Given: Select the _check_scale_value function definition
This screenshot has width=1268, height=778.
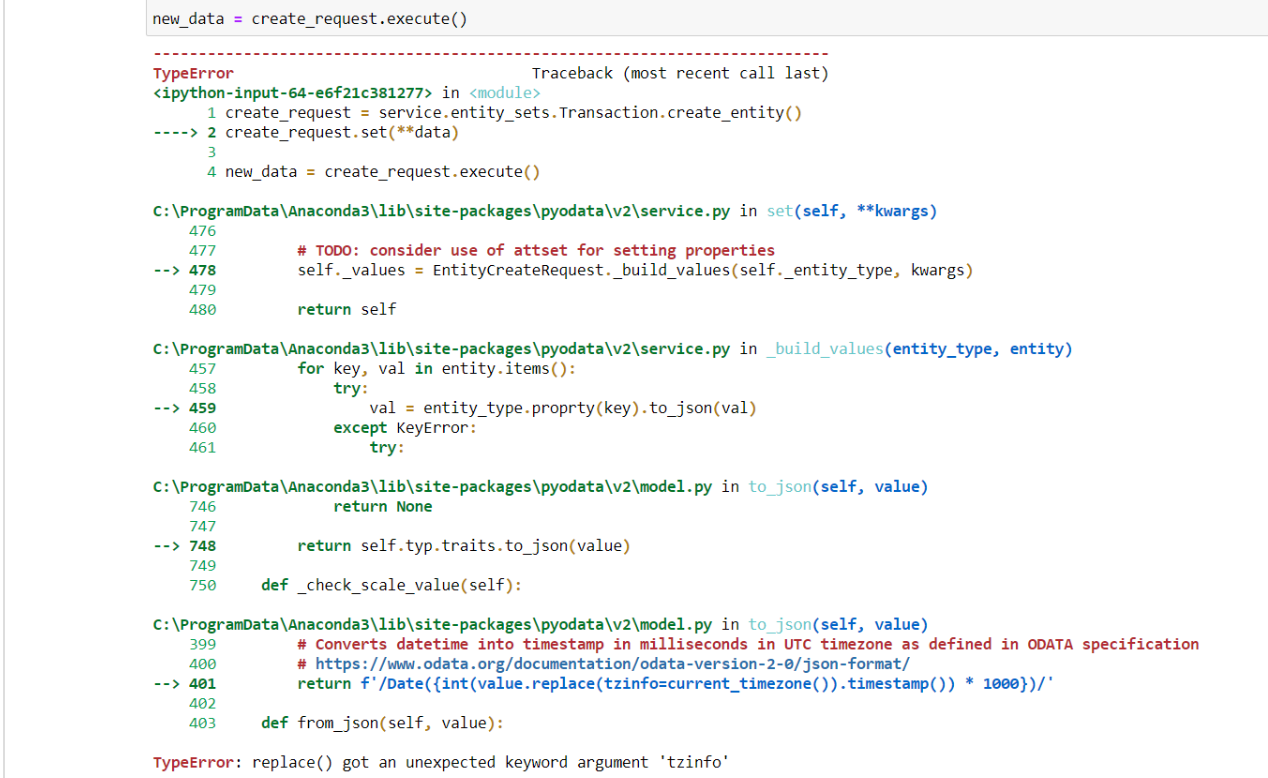Looking at the screenshot, I should [x=390, y=585].
